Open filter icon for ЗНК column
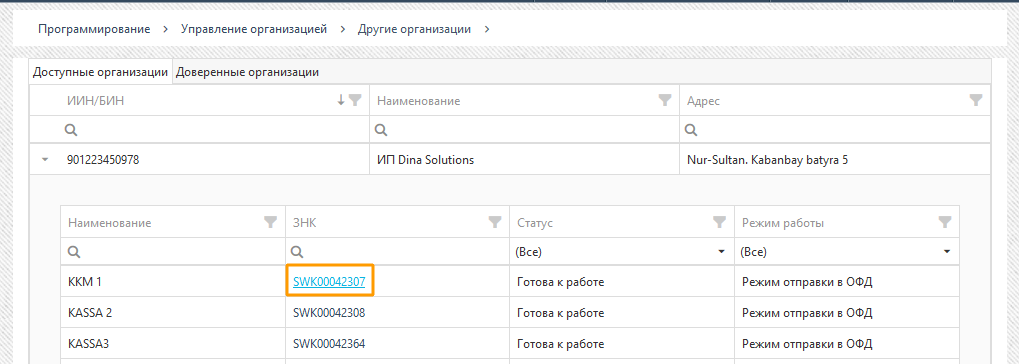This screenshot has width=1019, height=364. (495, 222)
